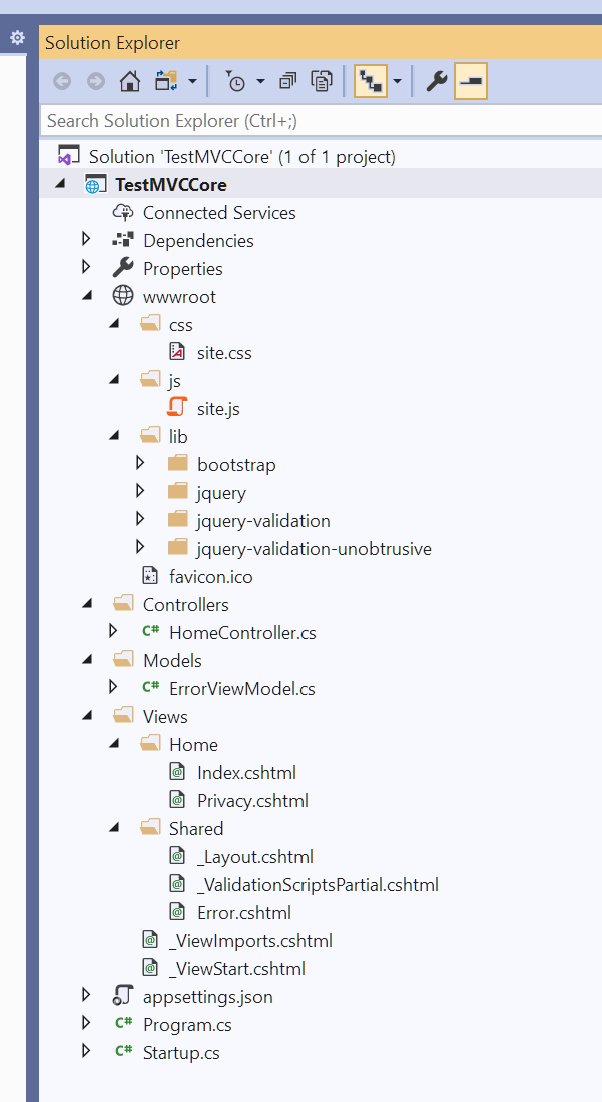The width and height of the screenshot is (602, 1102).
Task: Click the Back navigation arrow
Action: (x=60, y=79)
